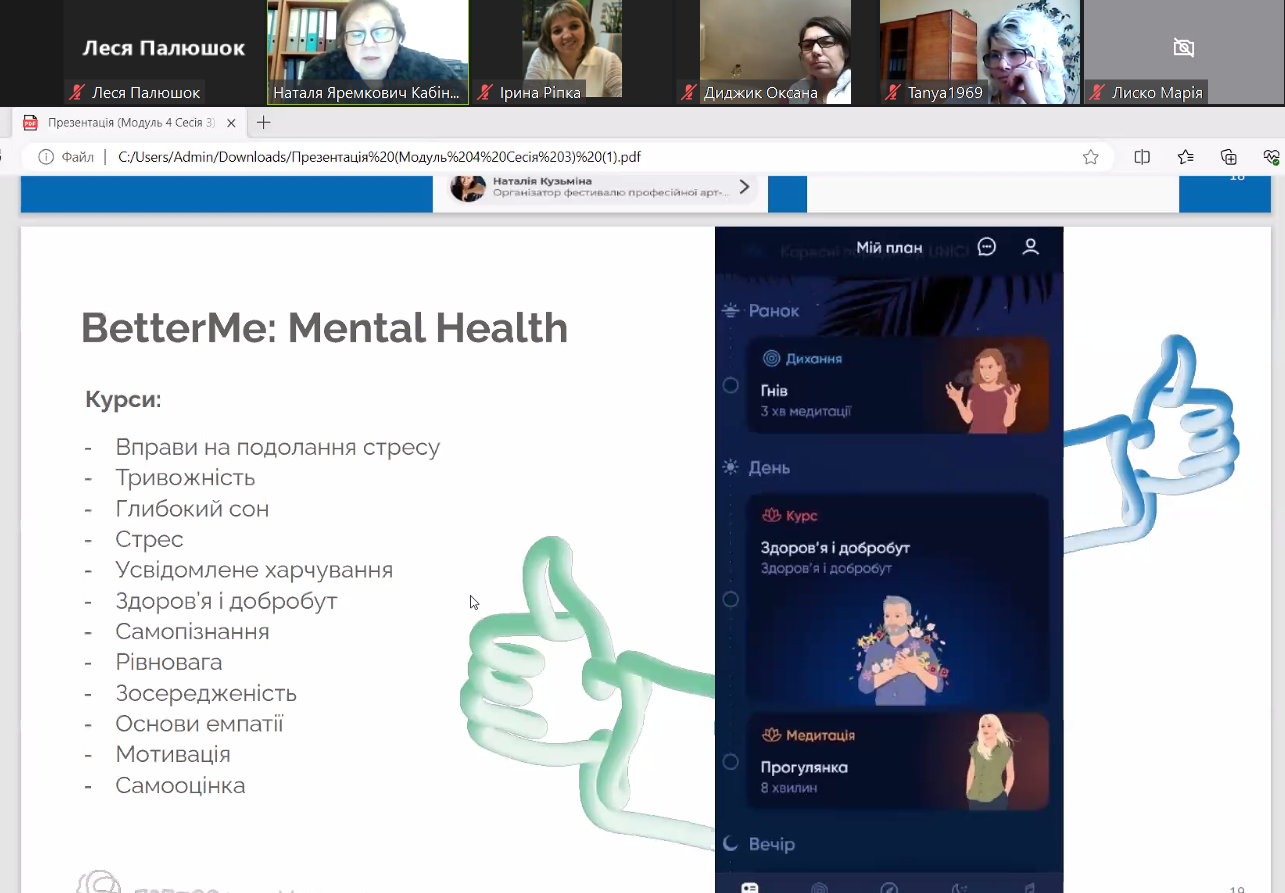Open browser Collections icon
The width and height of the screenshot is (1285, 893).
tap(1228, 157)
